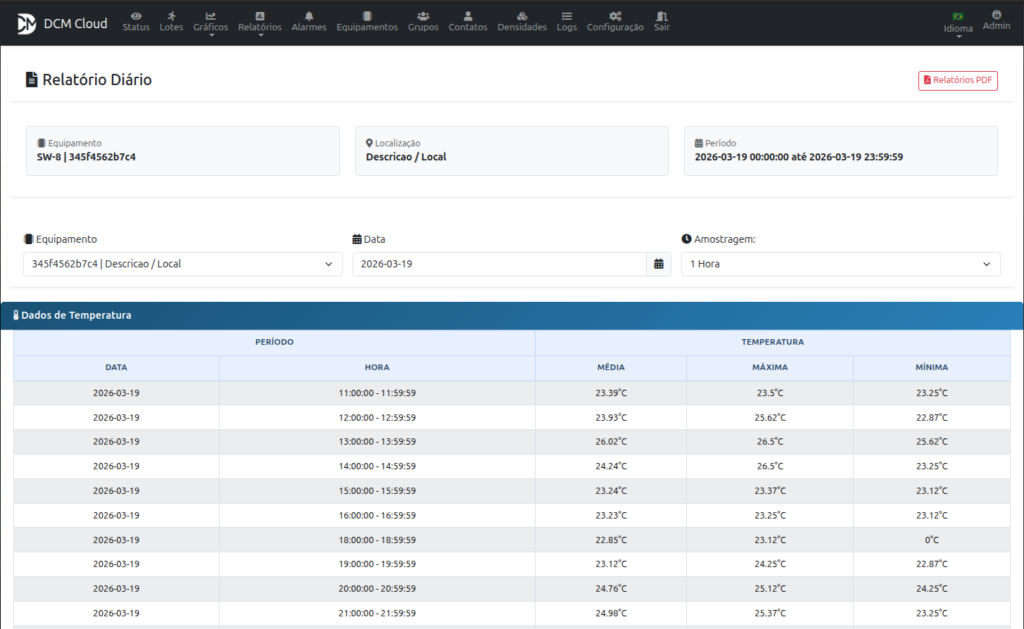
Task: Open the Amostragem 1 Hora dropdown
Action: [840, 264]
